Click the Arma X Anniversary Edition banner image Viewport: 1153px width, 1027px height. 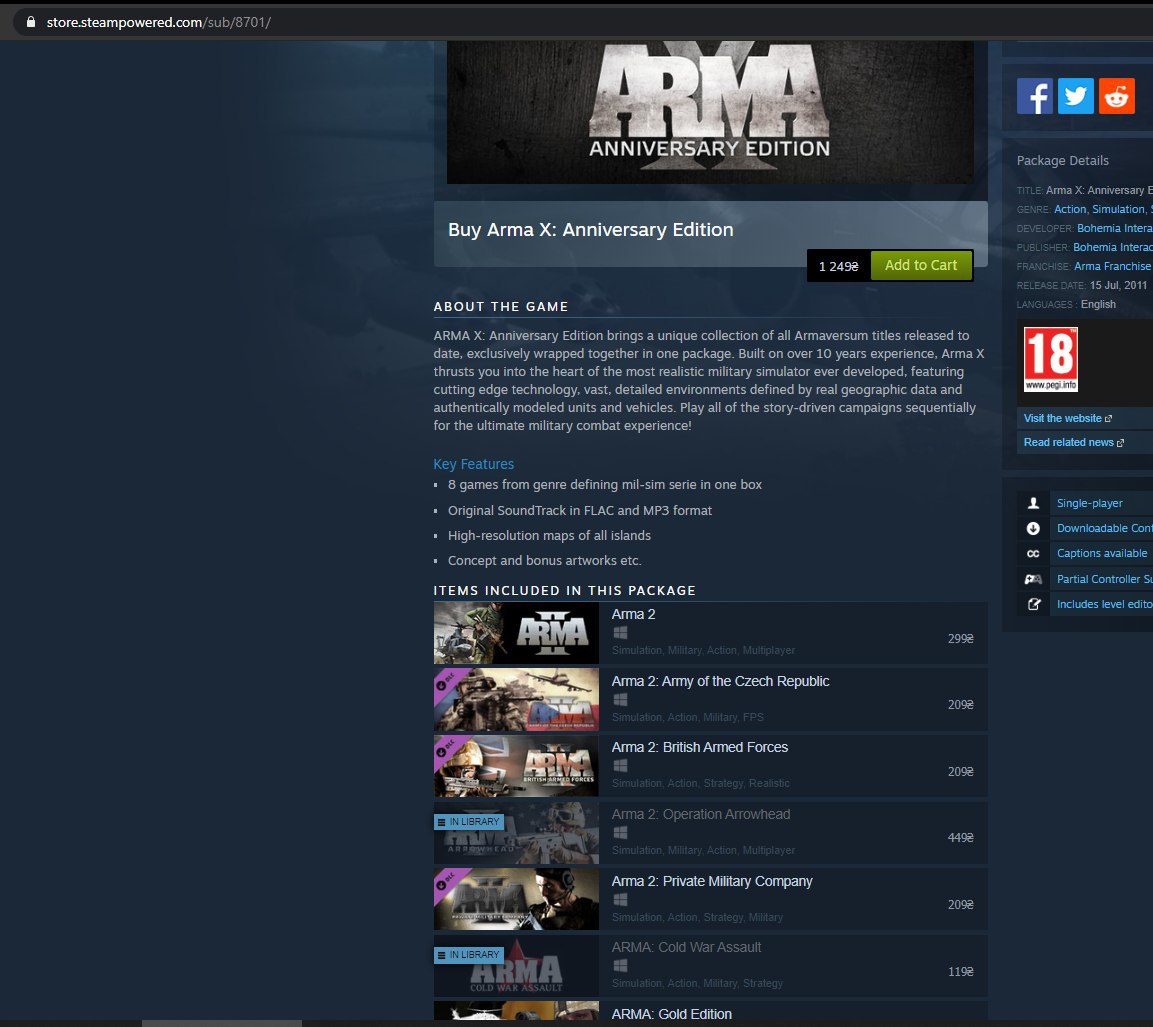pyautogui.click(x=710, y=112)
